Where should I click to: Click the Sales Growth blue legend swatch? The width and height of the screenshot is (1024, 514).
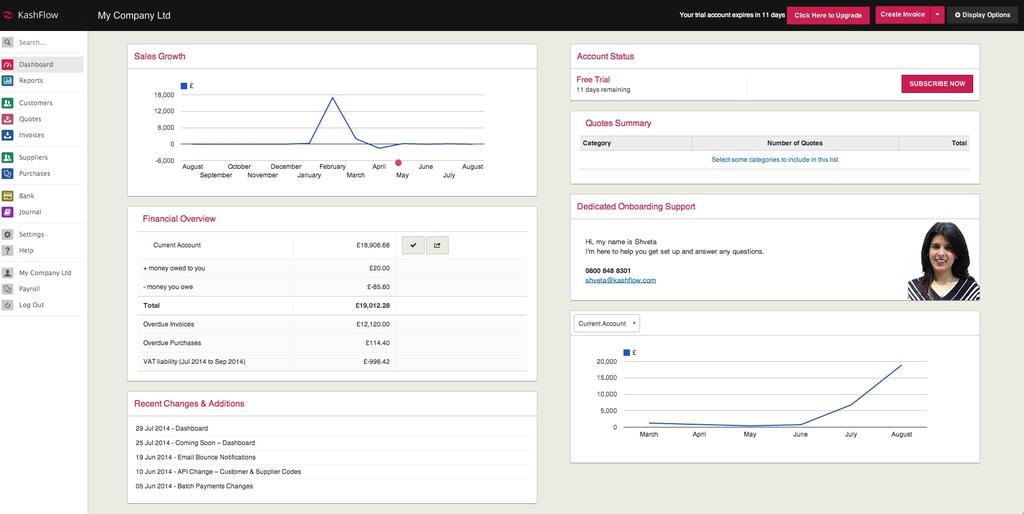(x=183, y=86)
